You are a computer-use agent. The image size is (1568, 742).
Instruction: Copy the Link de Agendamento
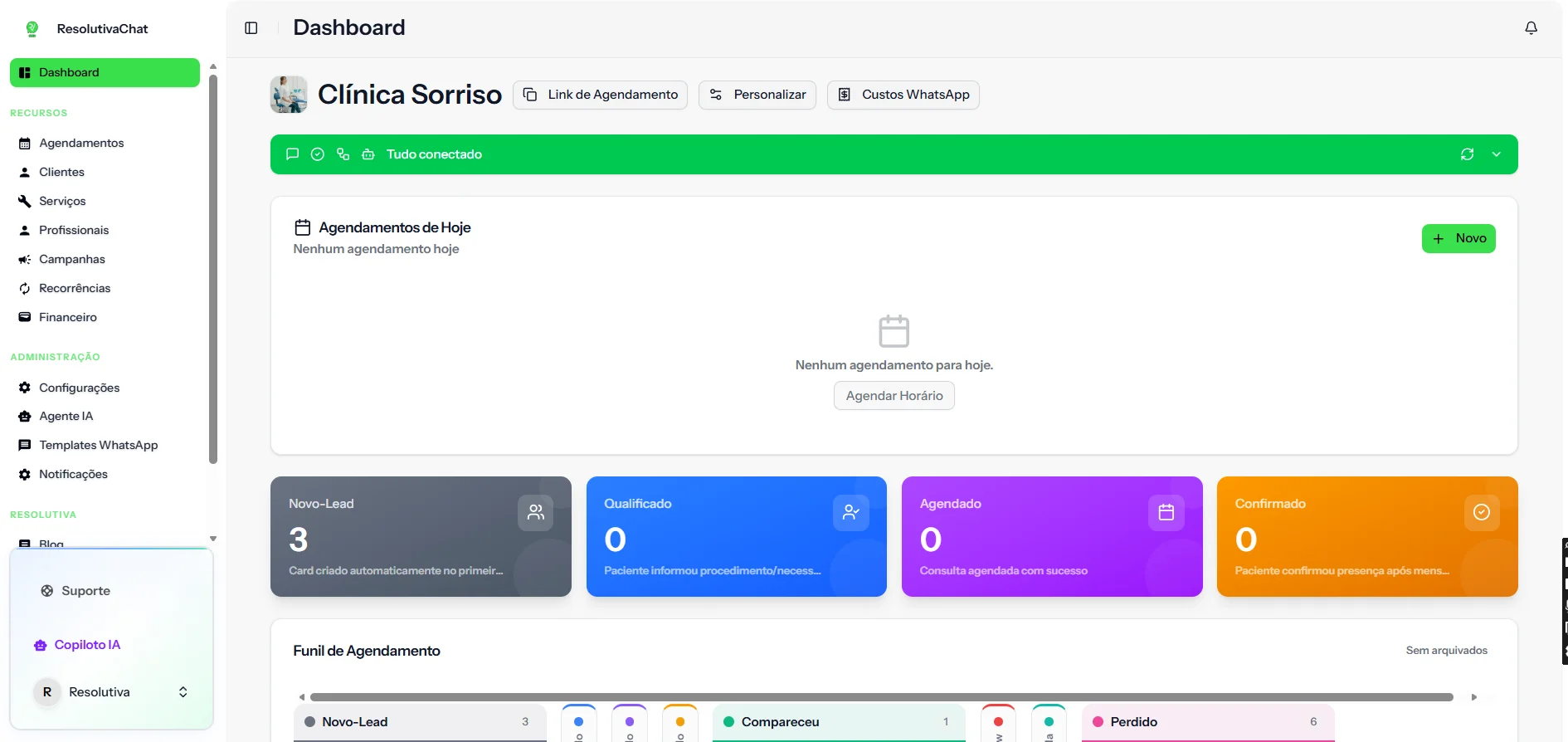coord(600,95)
